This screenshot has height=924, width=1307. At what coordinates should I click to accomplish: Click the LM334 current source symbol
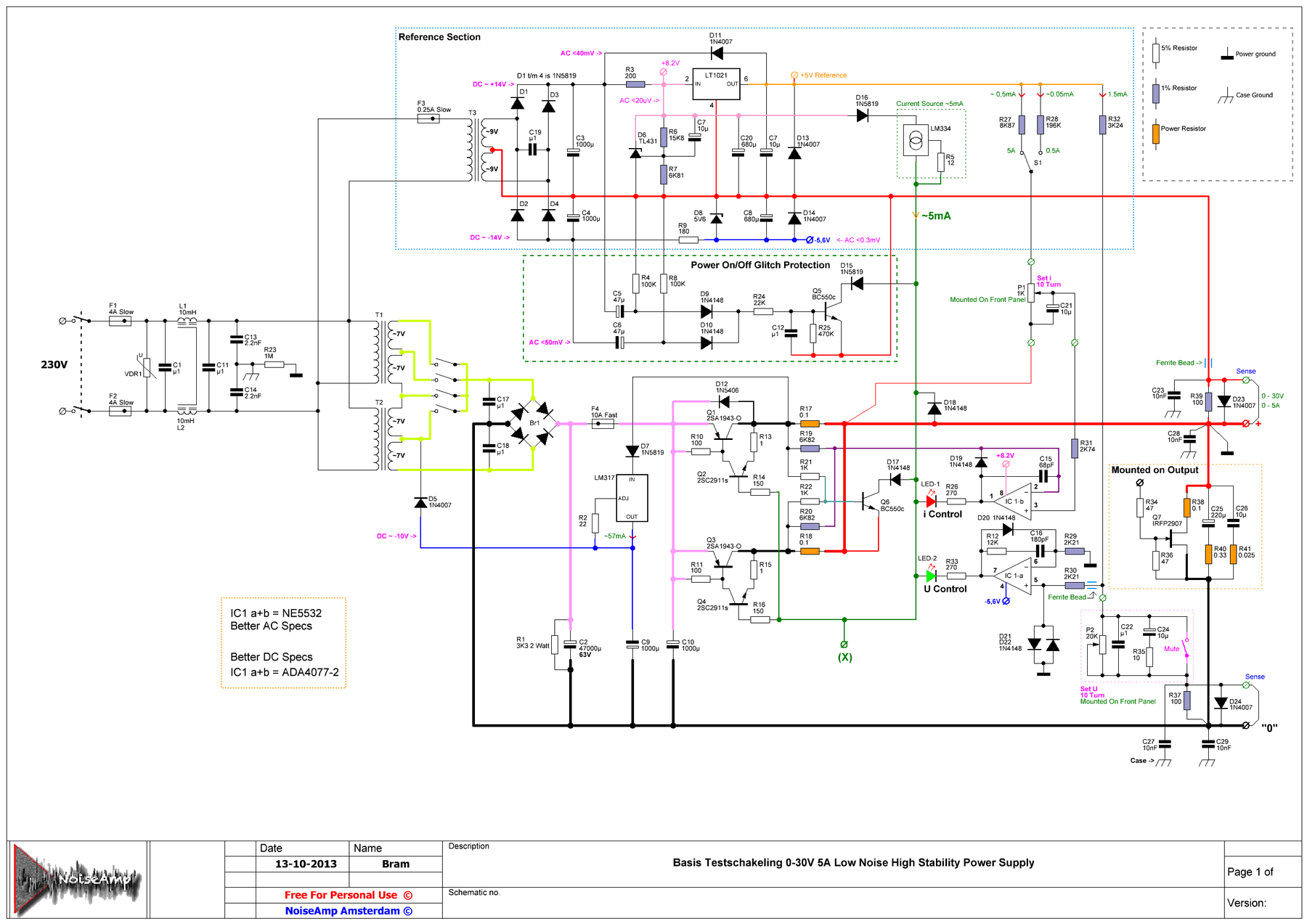point(916,140)
